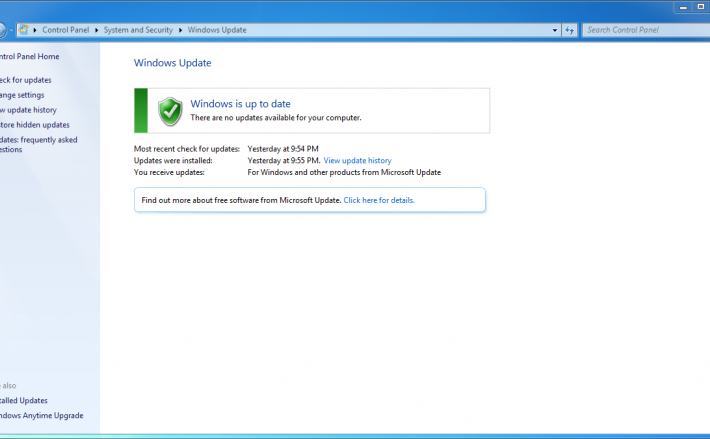Click View update history beside installed time
Viewport: 710px width, 439px height.
[357, 161]
